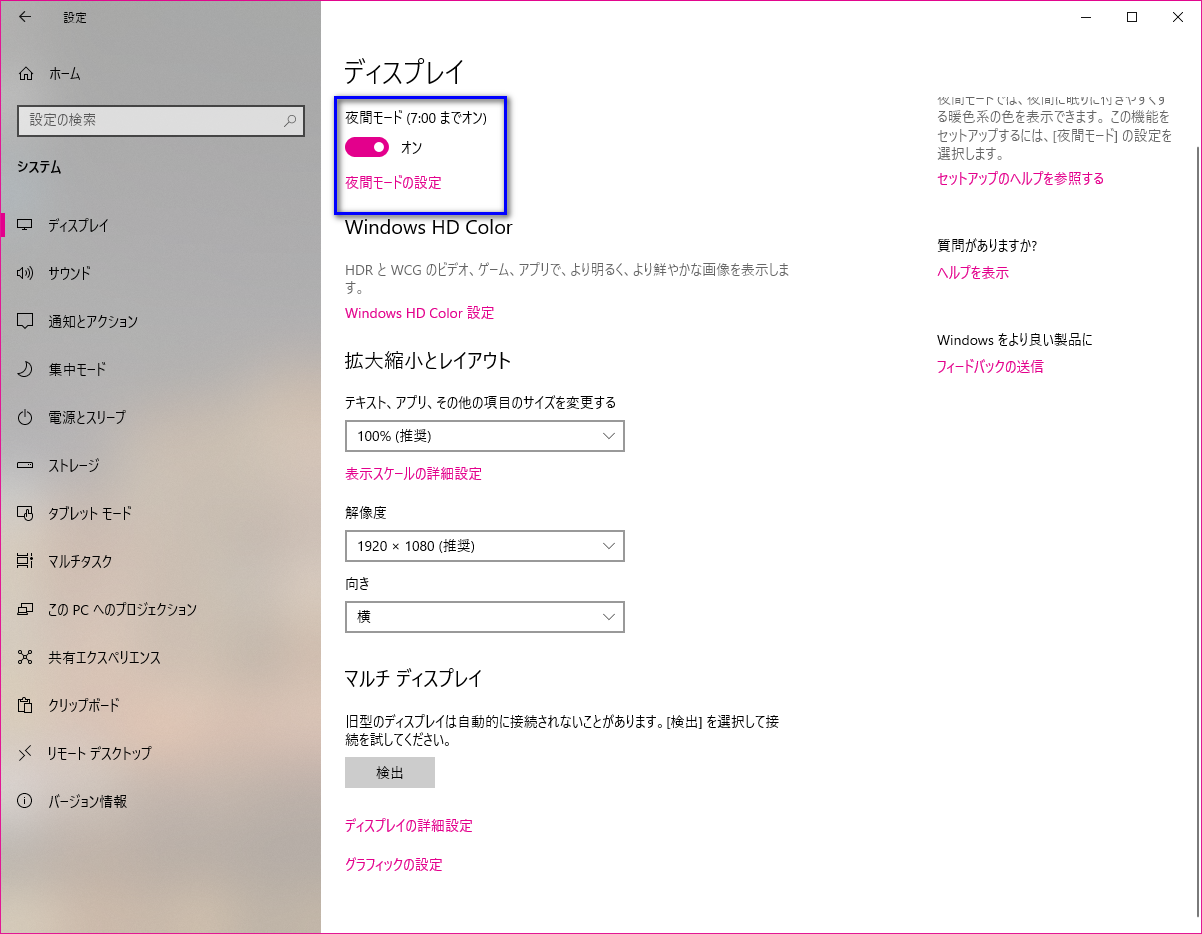The width and height of the screenshot is (1202, 934).
Task: Expand the 1920 × 1080 resolution dropdown
Action: point(484,546)
